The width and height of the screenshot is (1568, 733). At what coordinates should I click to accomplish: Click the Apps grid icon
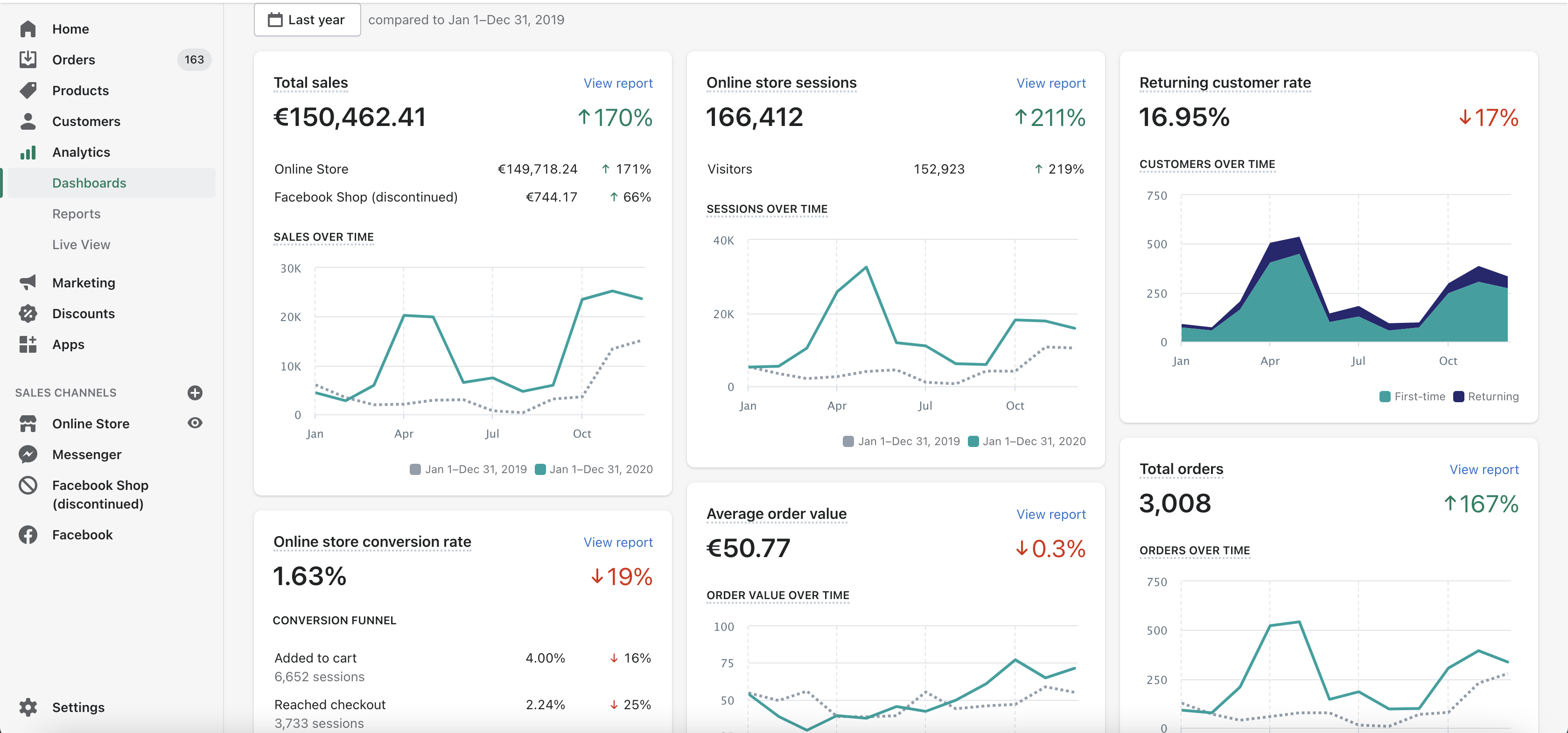click(x=28, y=345)
